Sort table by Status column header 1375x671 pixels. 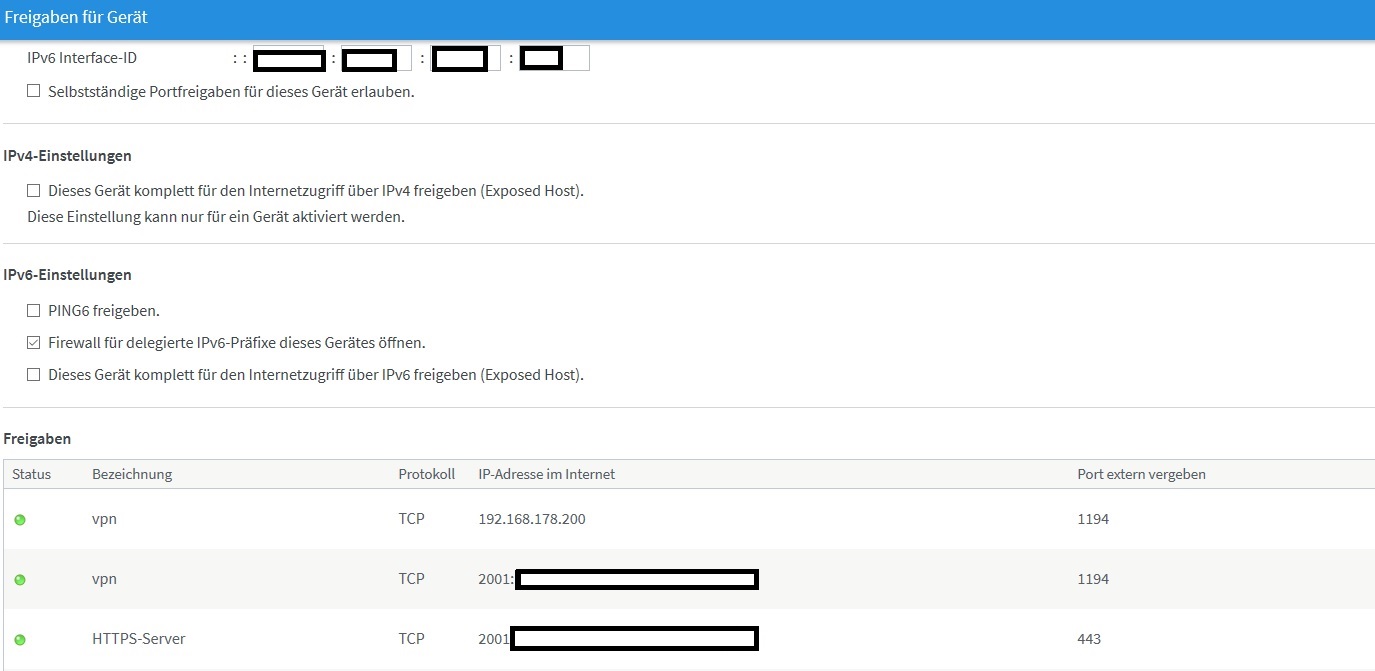(31, 474)
